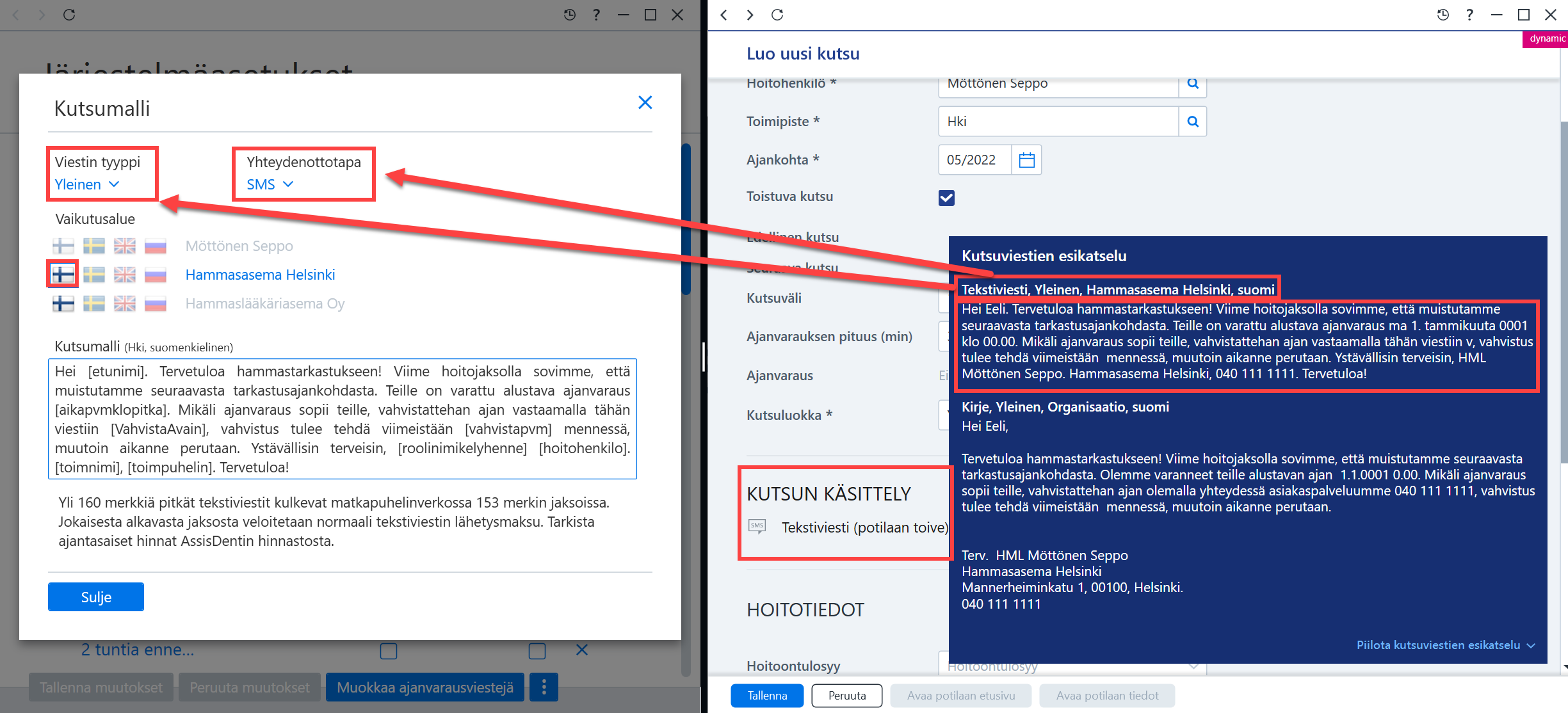This screenshot has height=713, width=1568.
Task: Click the Hammaslääkäriasema Oy scope label
Action: click(265, 303)
